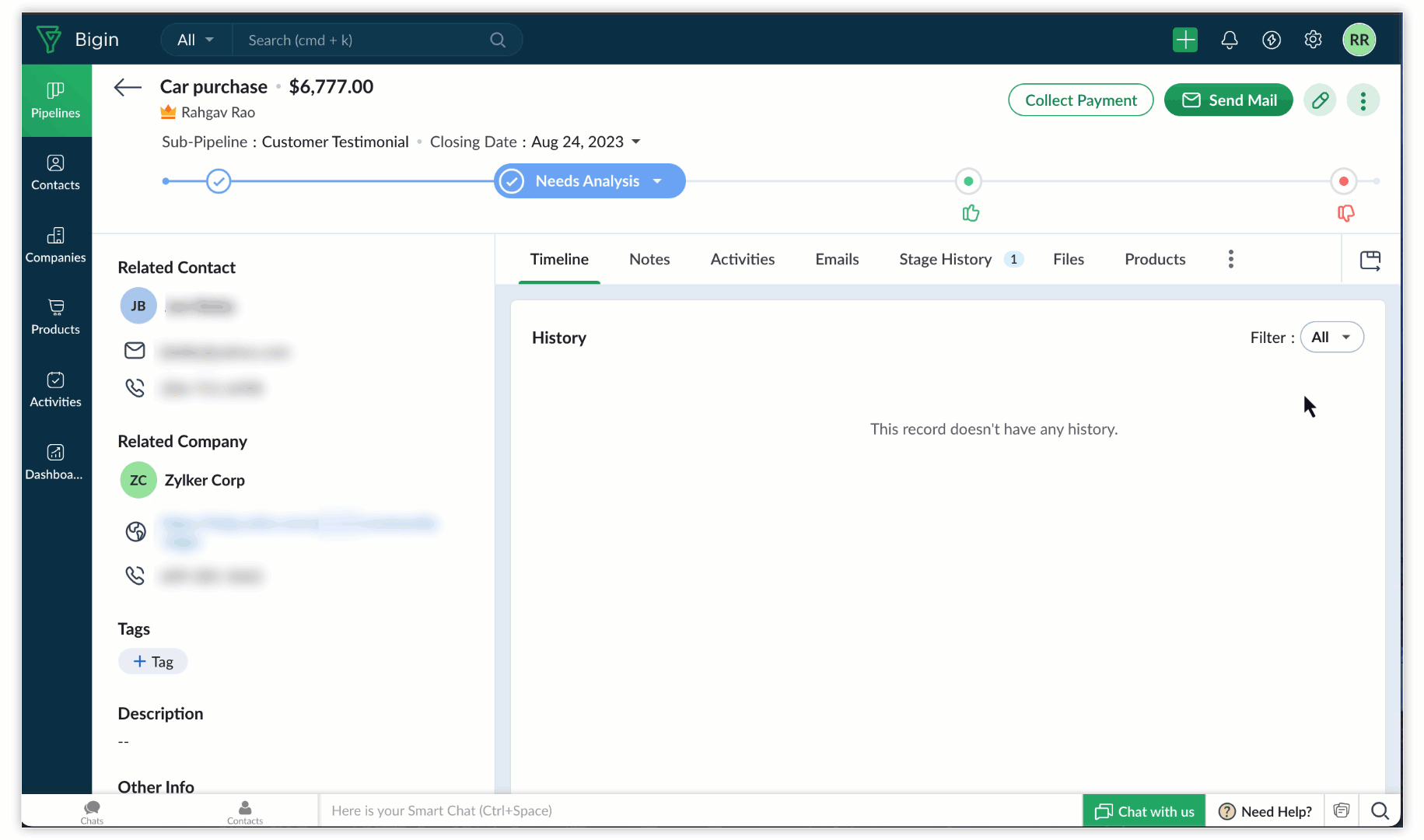Click the lightning compass icon in top bar

pyautogui.click(x=1272, y=40)
